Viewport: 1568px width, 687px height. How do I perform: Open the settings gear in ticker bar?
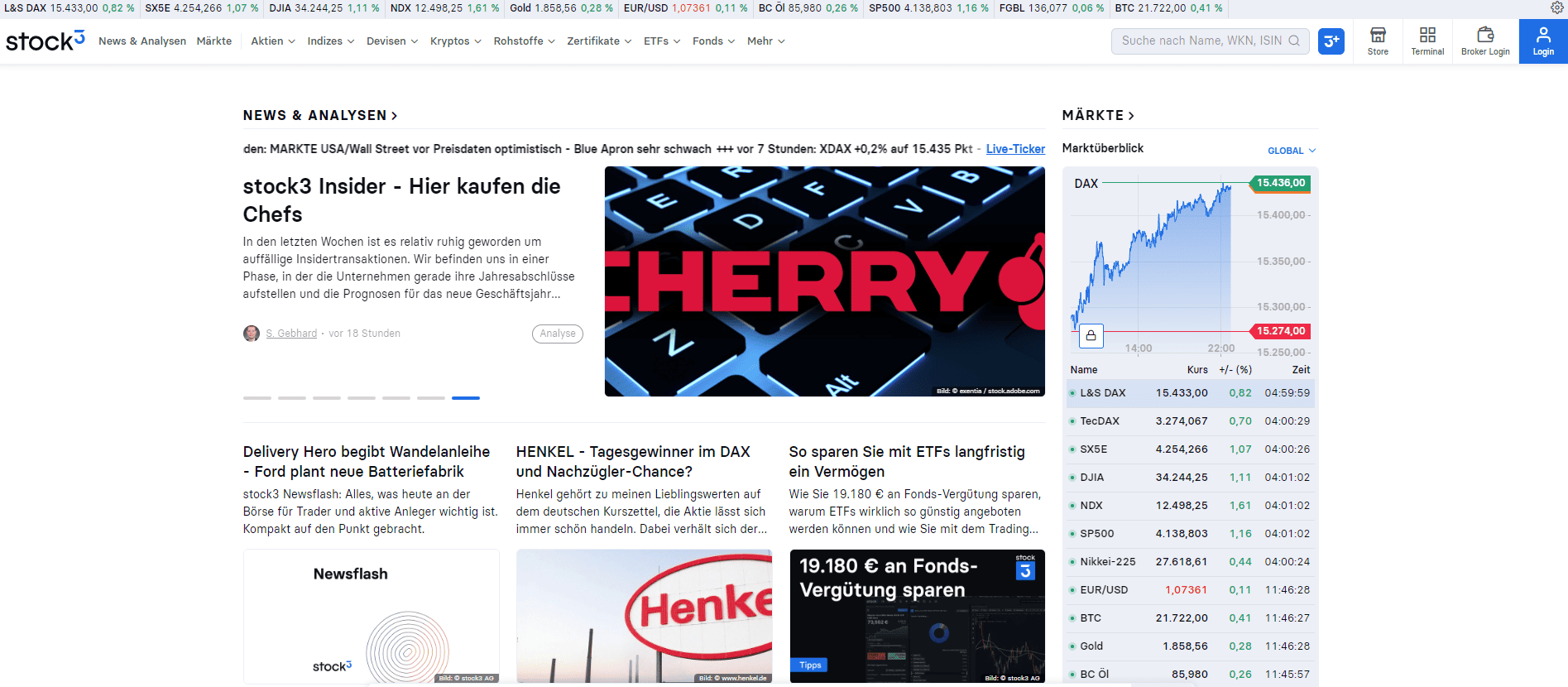pos(1557,7)
